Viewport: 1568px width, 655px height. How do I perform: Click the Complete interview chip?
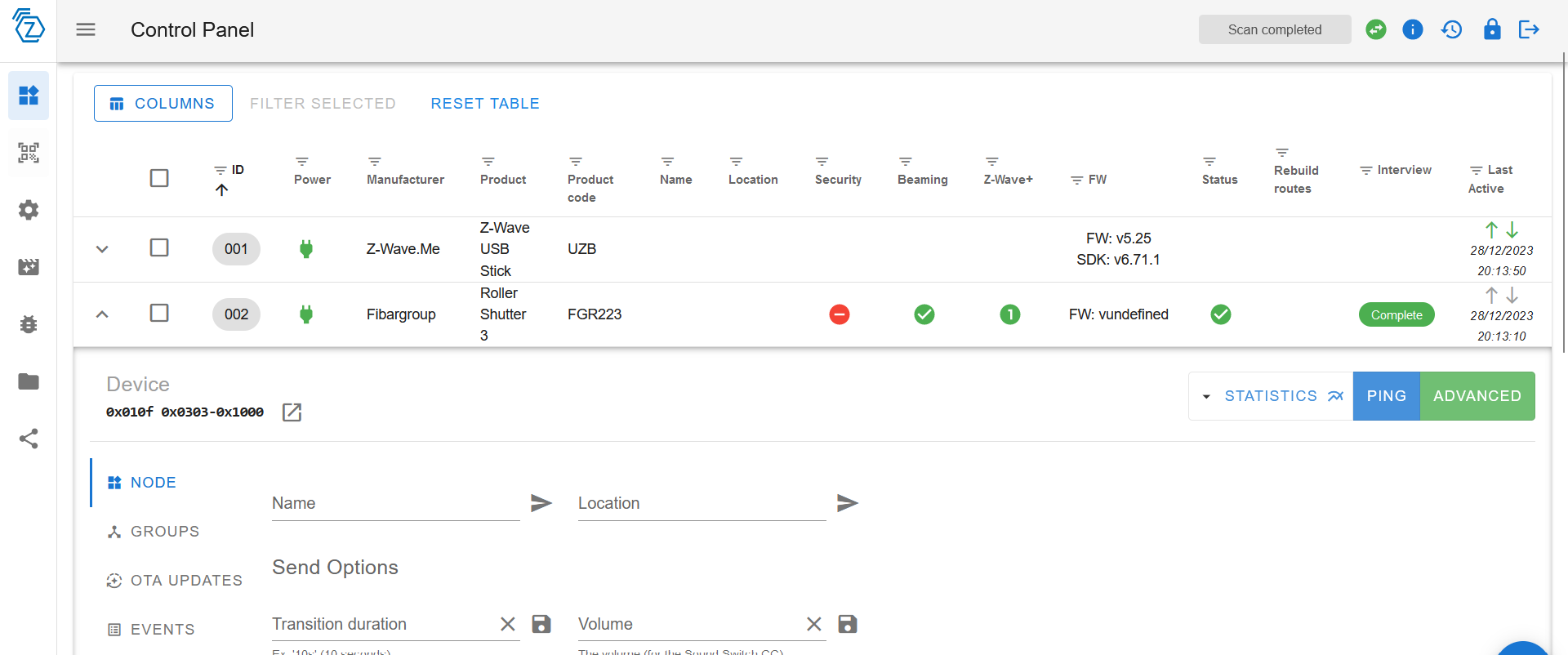pos(1396,314)
